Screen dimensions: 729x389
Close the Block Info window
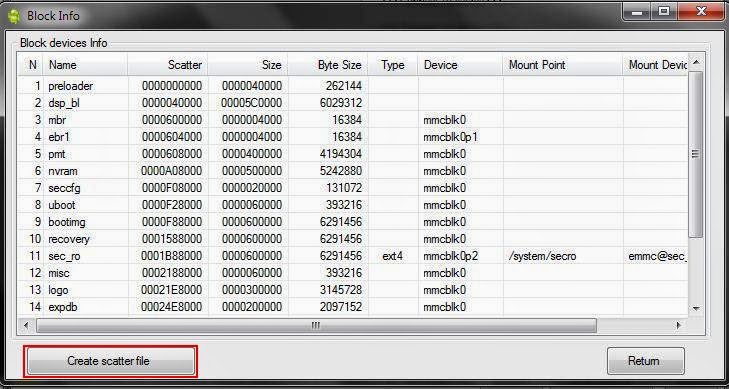click(x=702, y=13)
